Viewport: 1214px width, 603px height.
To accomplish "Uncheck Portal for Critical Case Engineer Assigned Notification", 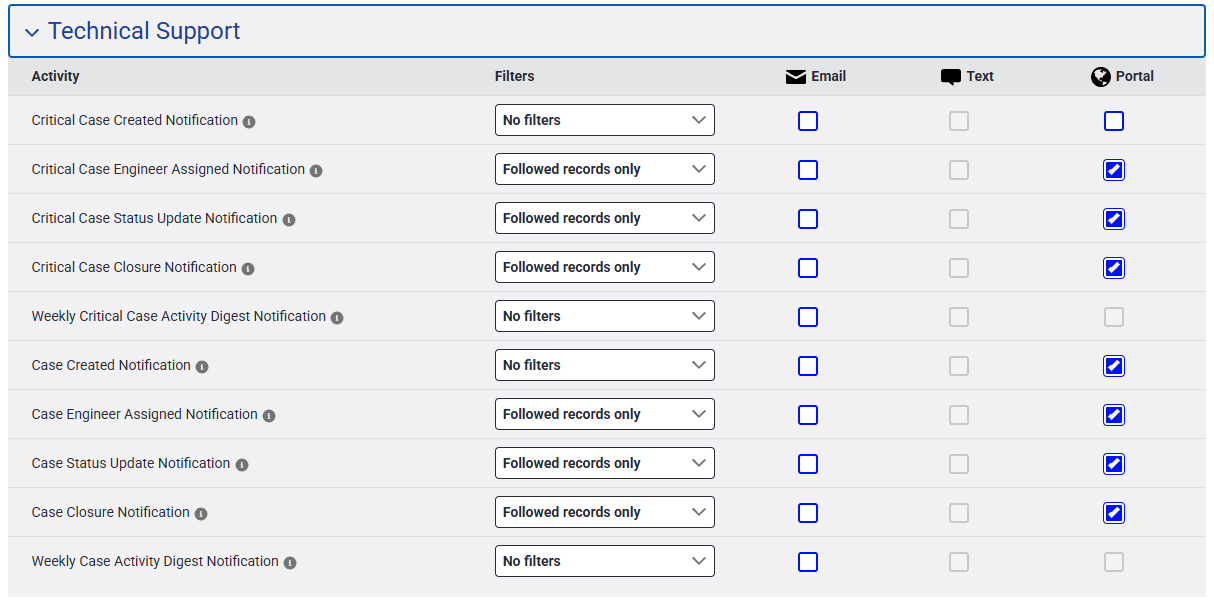I will [1114, 170].
